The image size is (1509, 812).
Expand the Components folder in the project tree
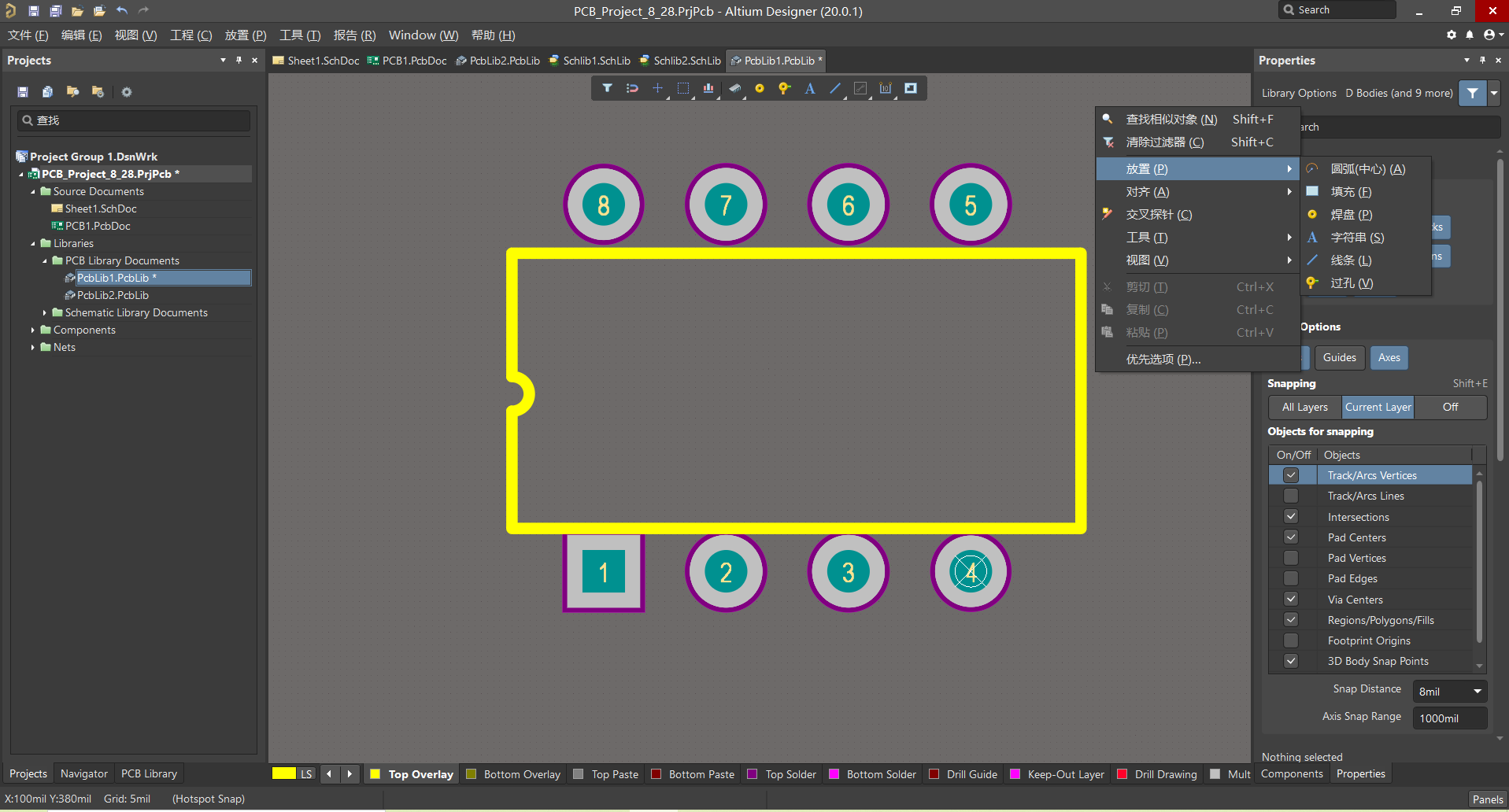click(x=33, y=330)
